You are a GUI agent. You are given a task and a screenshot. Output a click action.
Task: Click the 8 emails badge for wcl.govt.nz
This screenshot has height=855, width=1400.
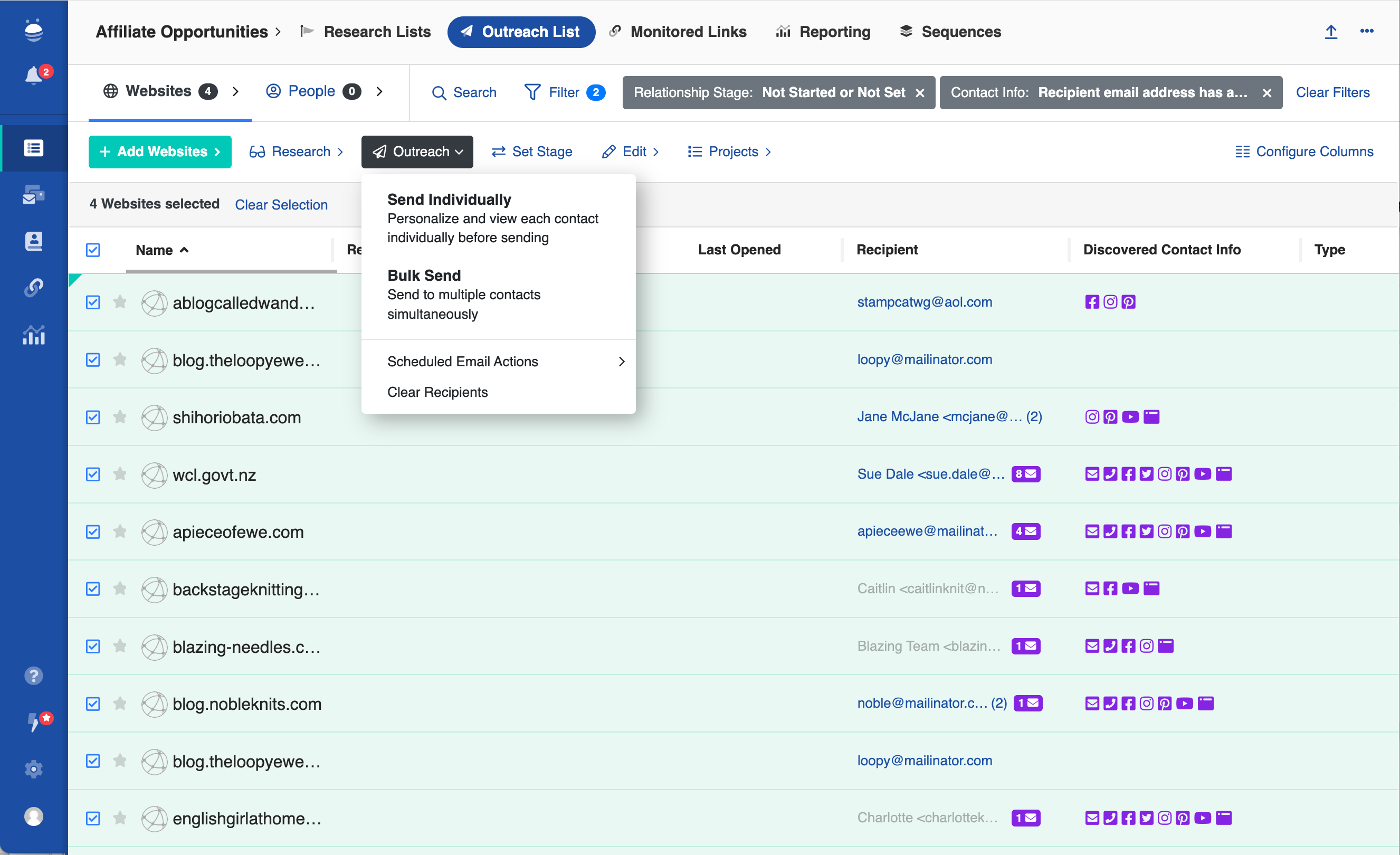[1025, 474]
